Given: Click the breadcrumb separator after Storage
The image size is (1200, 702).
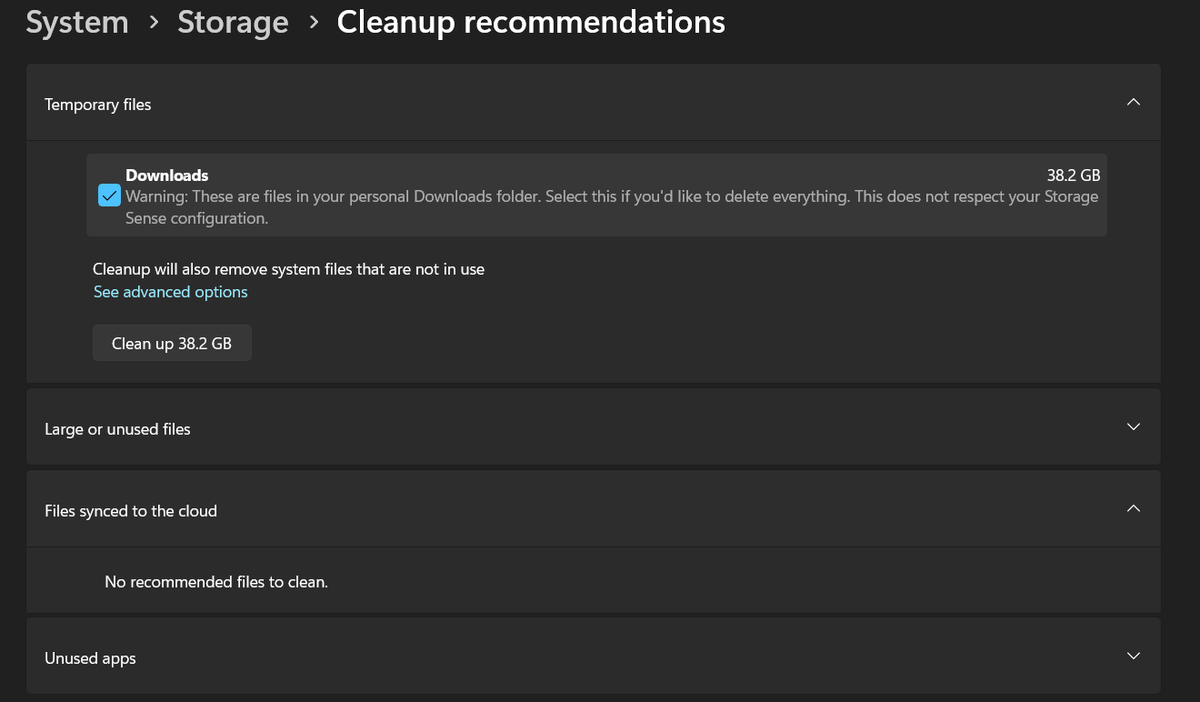Looking at the screenshot, I should [x=312, y=22].
